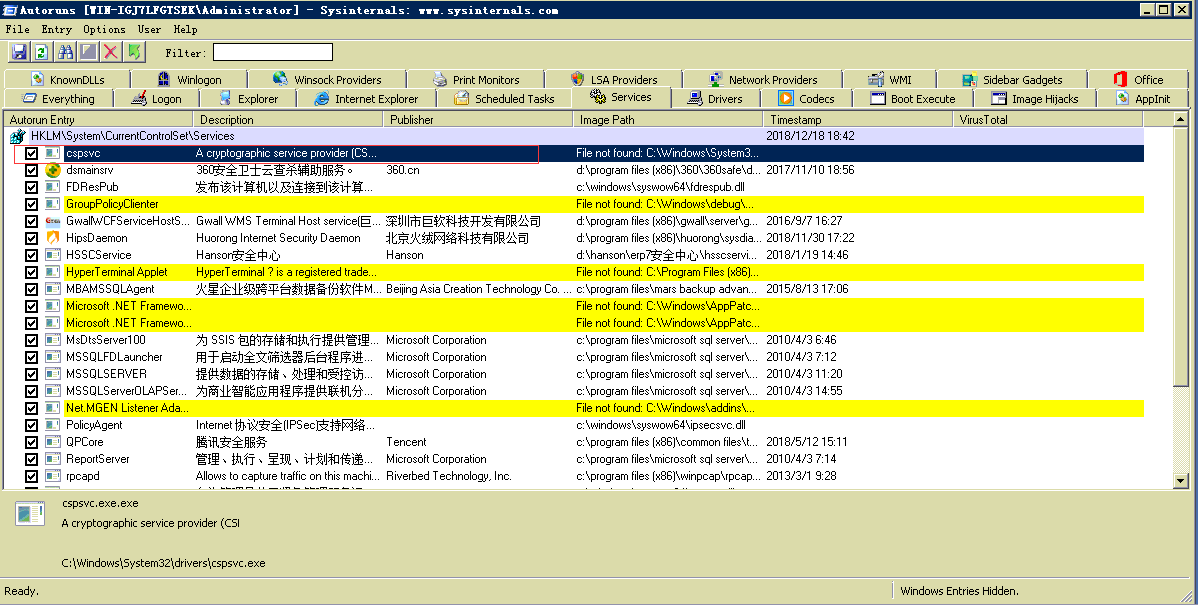The image size is (1198, 605).
Task: Sort by VirusTotal column header
Action: coord(1048,119)
